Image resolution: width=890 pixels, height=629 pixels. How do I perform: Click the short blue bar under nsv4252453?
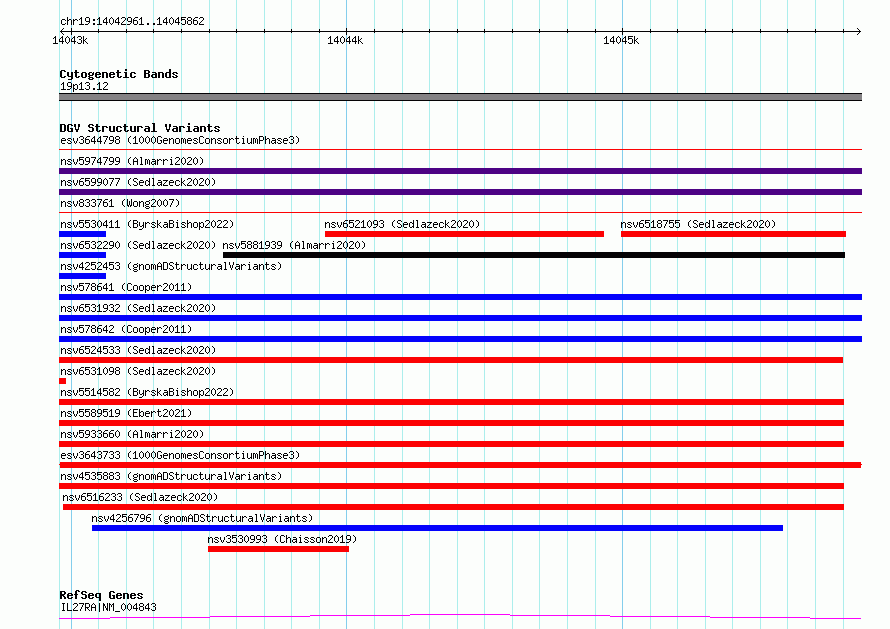[x=82, y=276]
